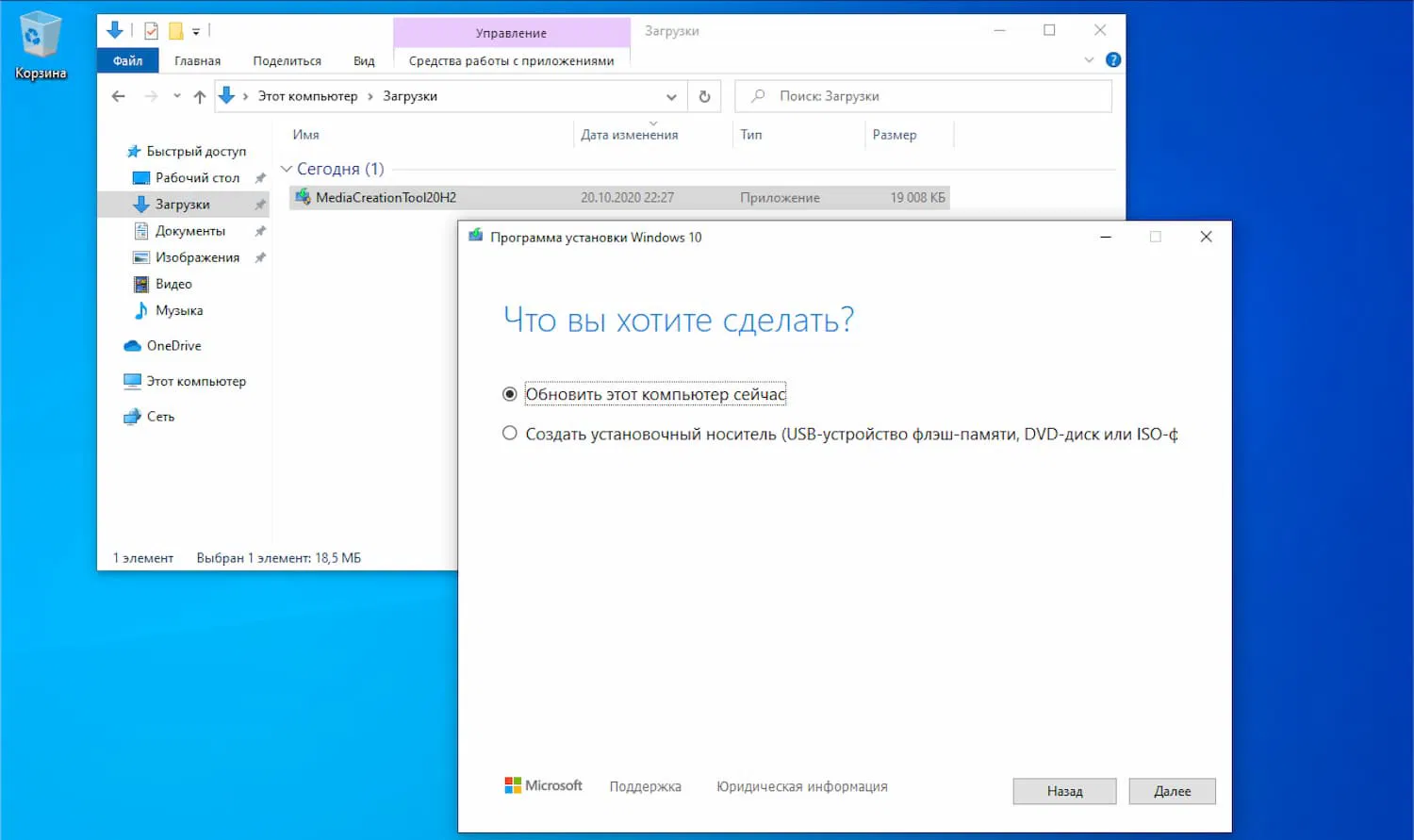
Task: Open the Сеть item in sidebar
Action: point(158,416)
